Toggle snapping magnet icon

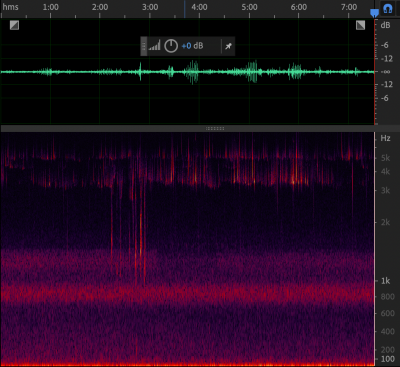pyautogui.click(x=387, y=9)
